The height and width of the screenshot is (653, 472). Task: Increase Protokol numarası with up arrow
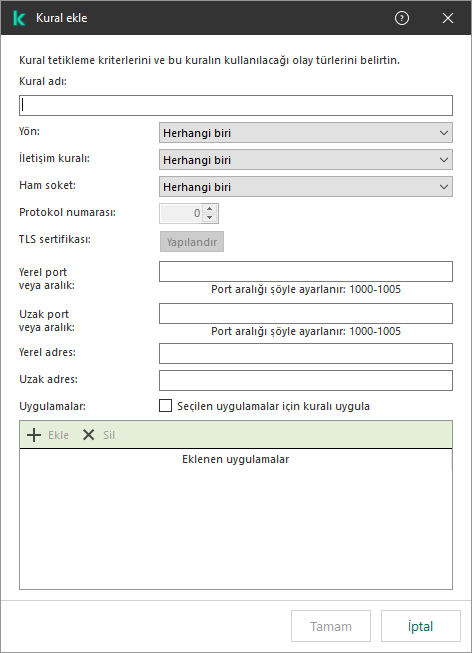[210, 209]
